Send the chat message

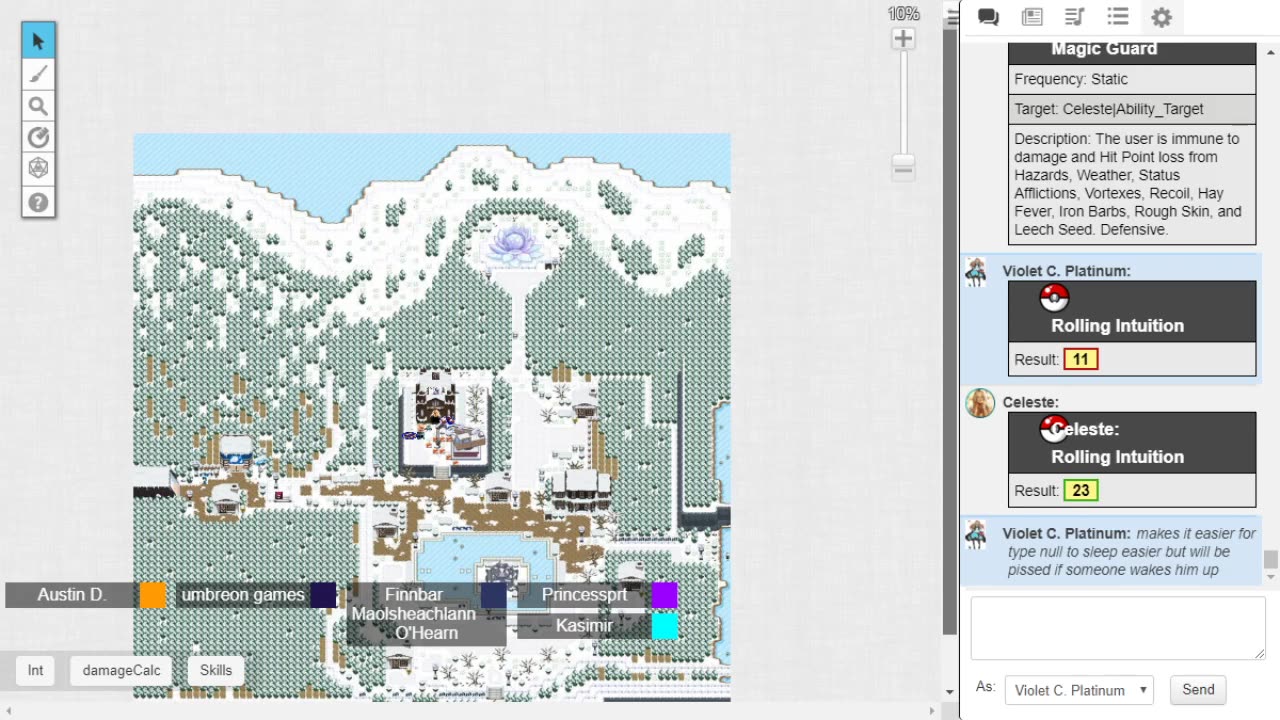click(x=1198, y=689)
